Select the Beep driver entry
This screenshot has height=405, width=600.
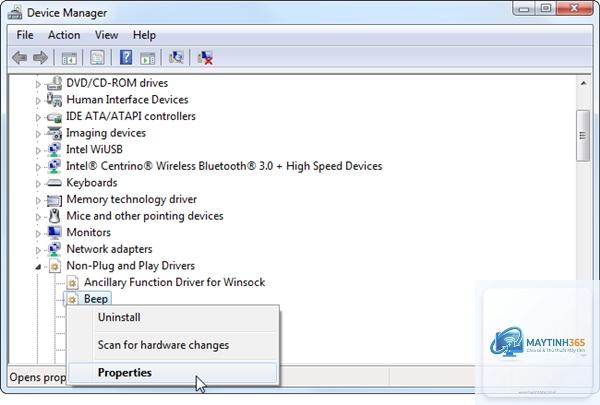pos(96,299)
